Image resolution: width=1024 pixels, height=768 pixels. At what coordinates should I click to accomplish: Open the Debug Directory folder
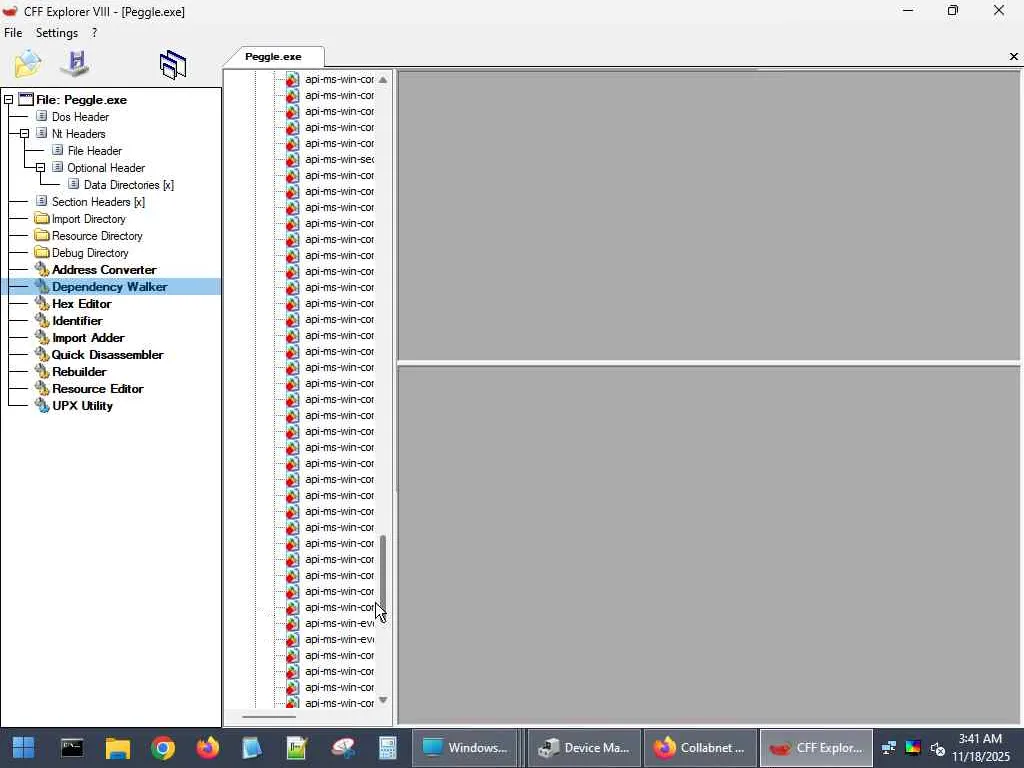[x=90, y=253]
